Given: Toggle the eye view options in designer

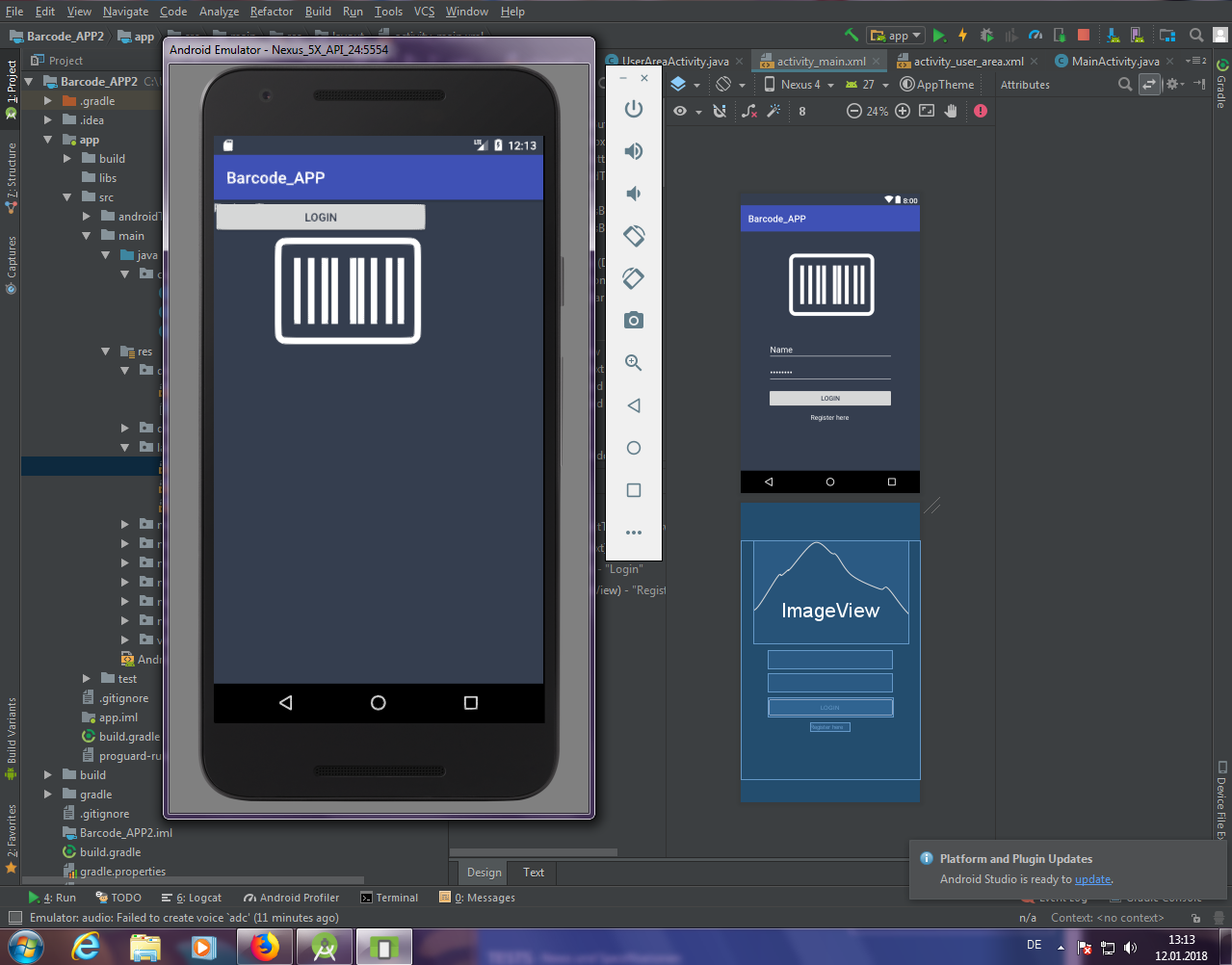Looking at the screenshot, I should pos(680,111).
